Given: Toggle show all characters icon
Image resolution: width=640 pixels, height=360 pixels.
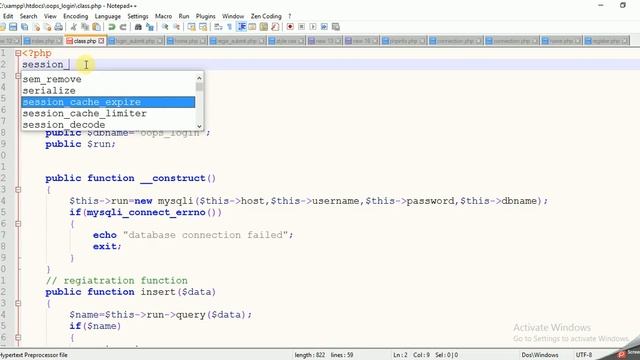Looking at the screenshot, I should 229,27.
